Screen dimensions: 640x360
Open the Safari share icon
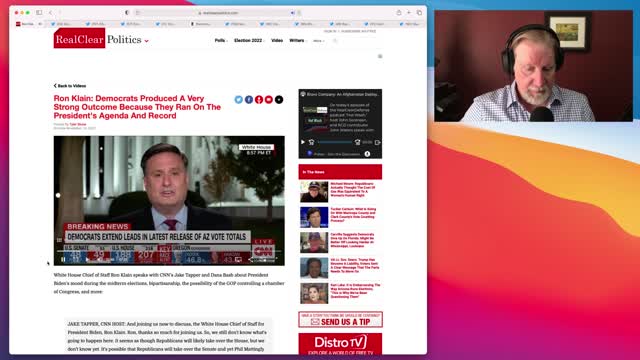point(399,13)
